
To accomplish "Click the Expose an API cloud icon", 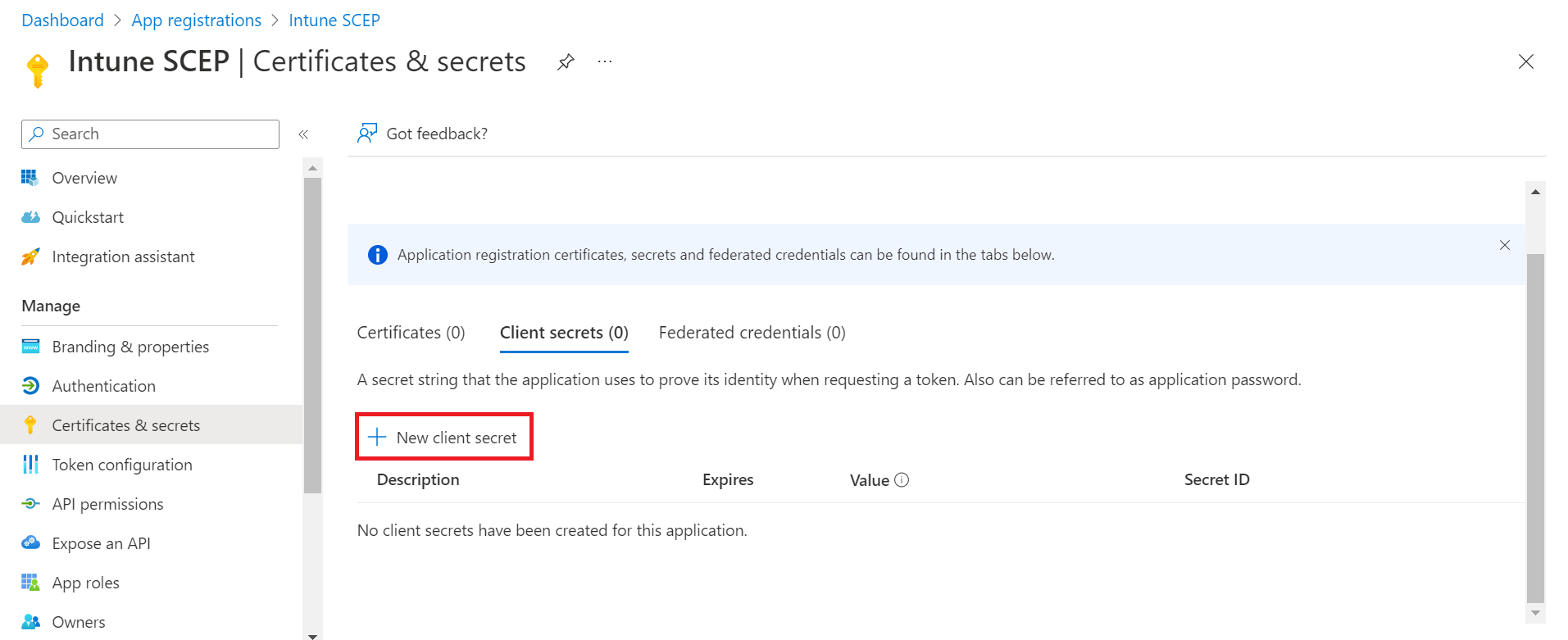I will 30,542.
